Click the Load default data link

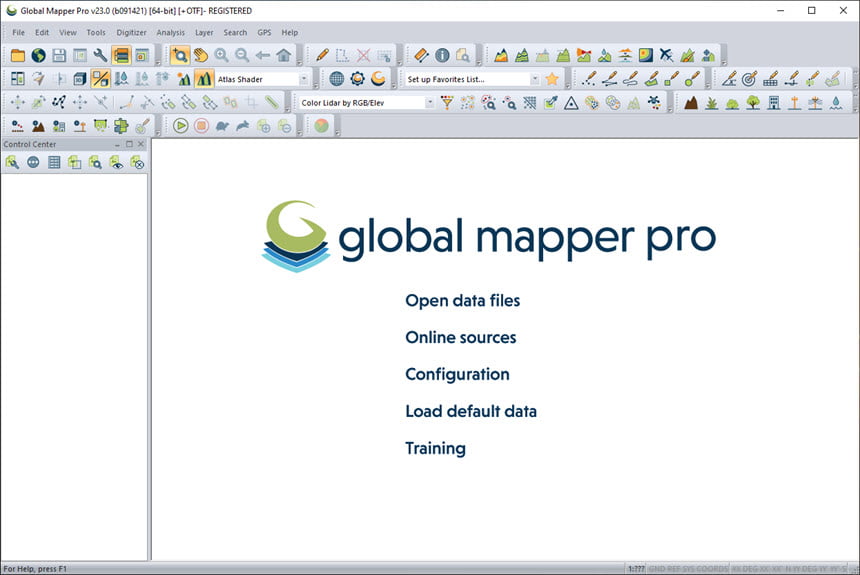tap(471, 411)
